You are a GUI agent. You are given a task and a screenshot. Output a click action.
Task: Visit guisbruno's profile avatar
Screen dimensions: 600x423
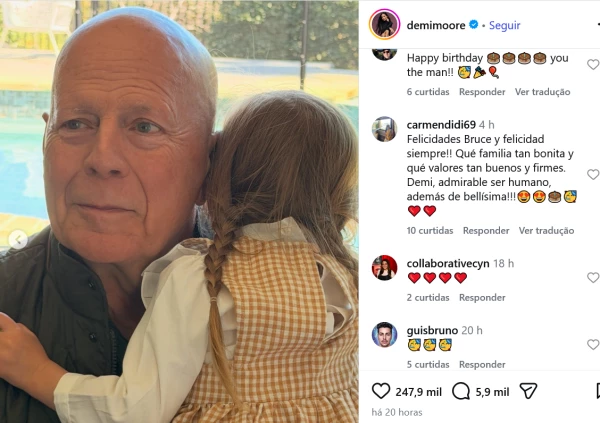pyautogui.click(x=384, y=335)
